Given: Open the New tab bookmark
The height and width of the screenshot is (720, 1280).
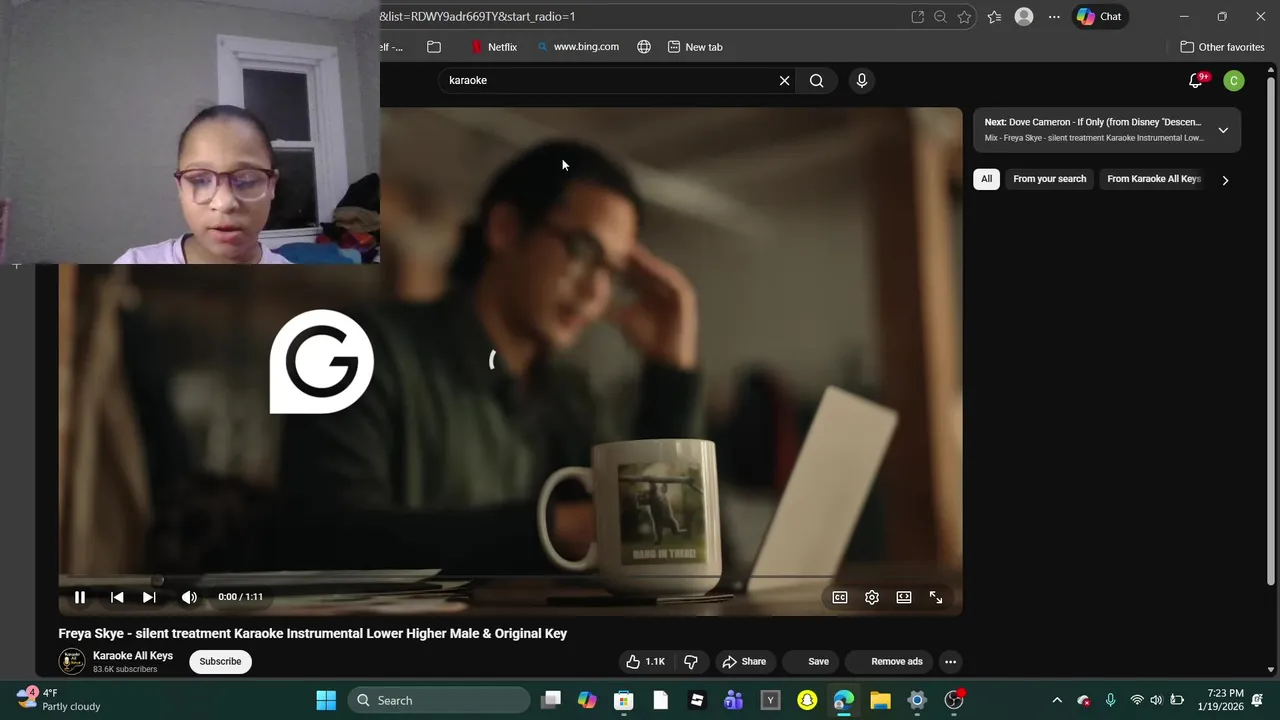Looking at the screenshot, I should coord(695,47).
